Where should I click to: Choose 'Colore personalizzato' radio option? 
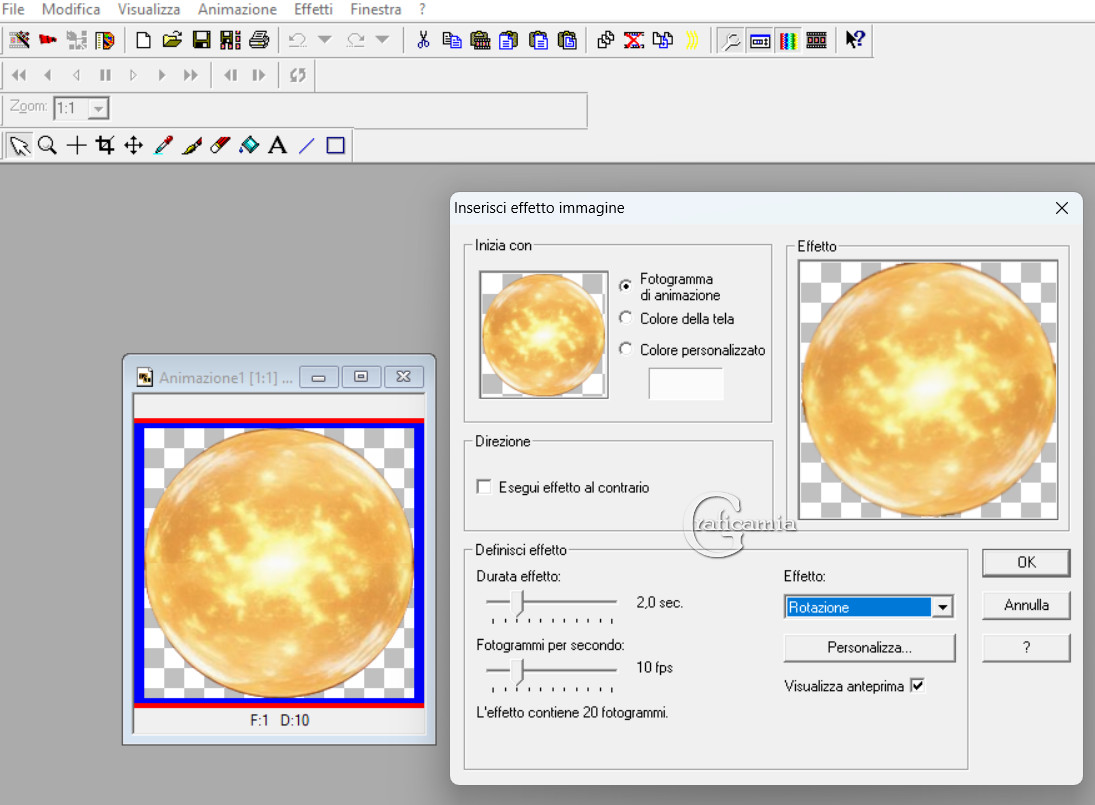pos(626,349)
